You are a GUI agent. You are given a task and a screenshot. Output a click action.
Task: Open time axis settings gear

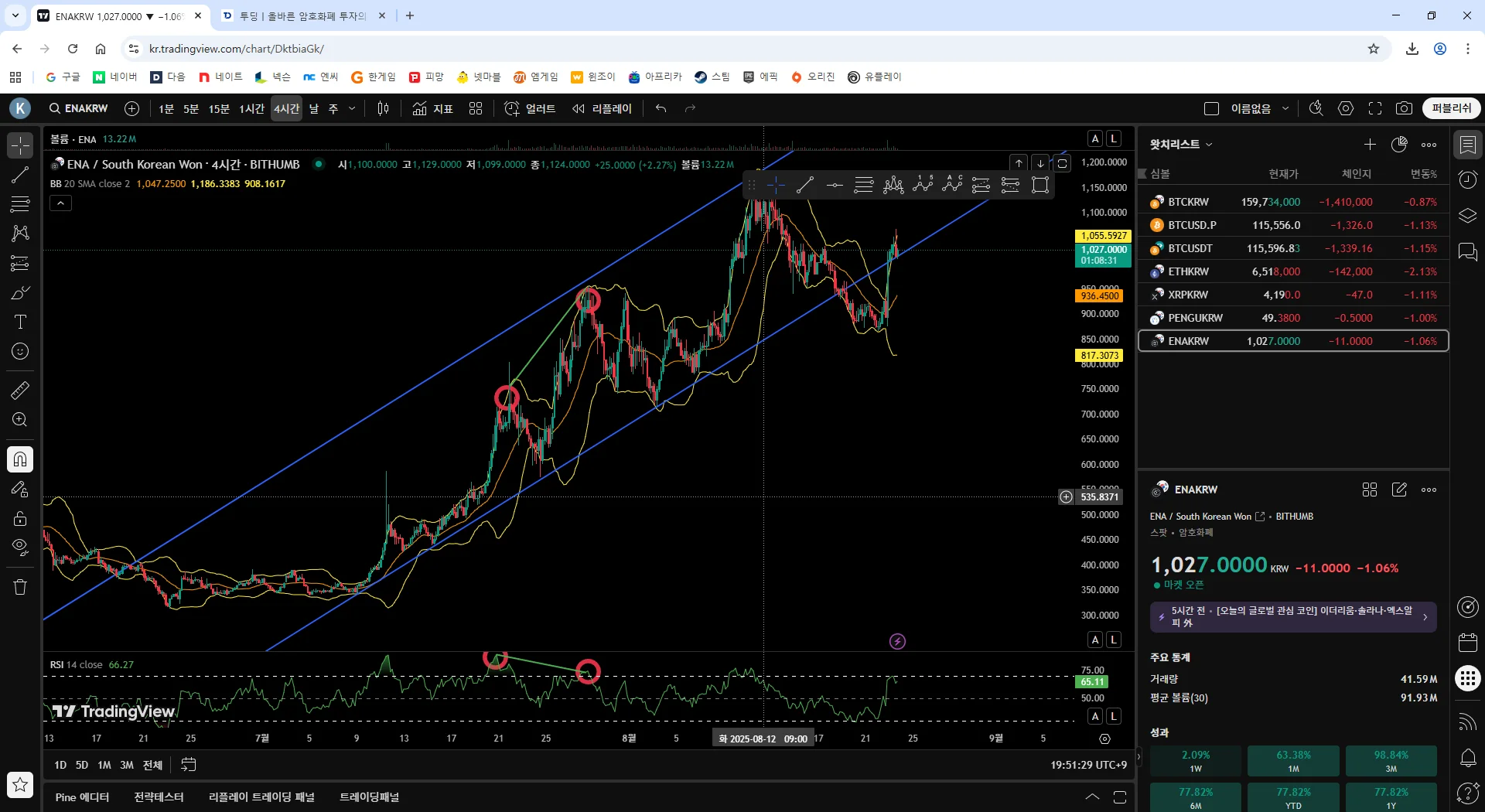(x=1104, y=739)
